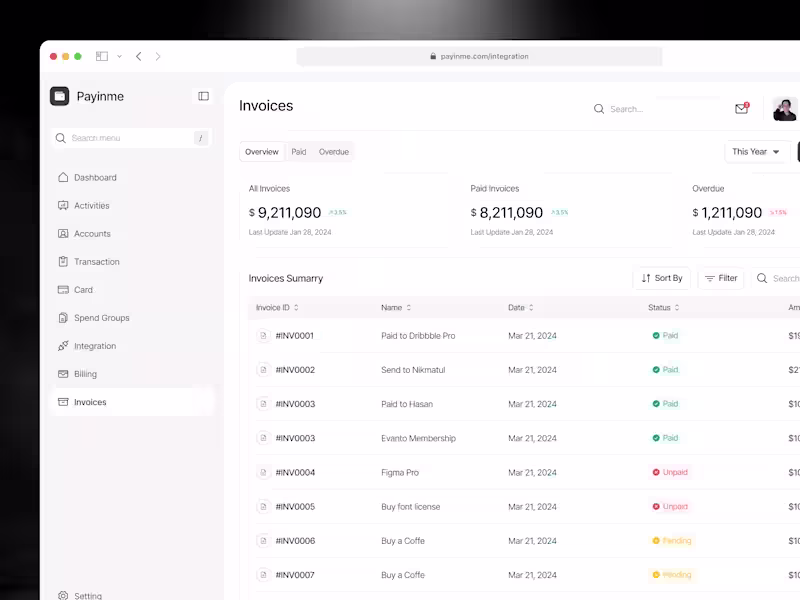Click the Integration plug icon
The height and width of the screenshot is (600, 800).
coord(63,346)
